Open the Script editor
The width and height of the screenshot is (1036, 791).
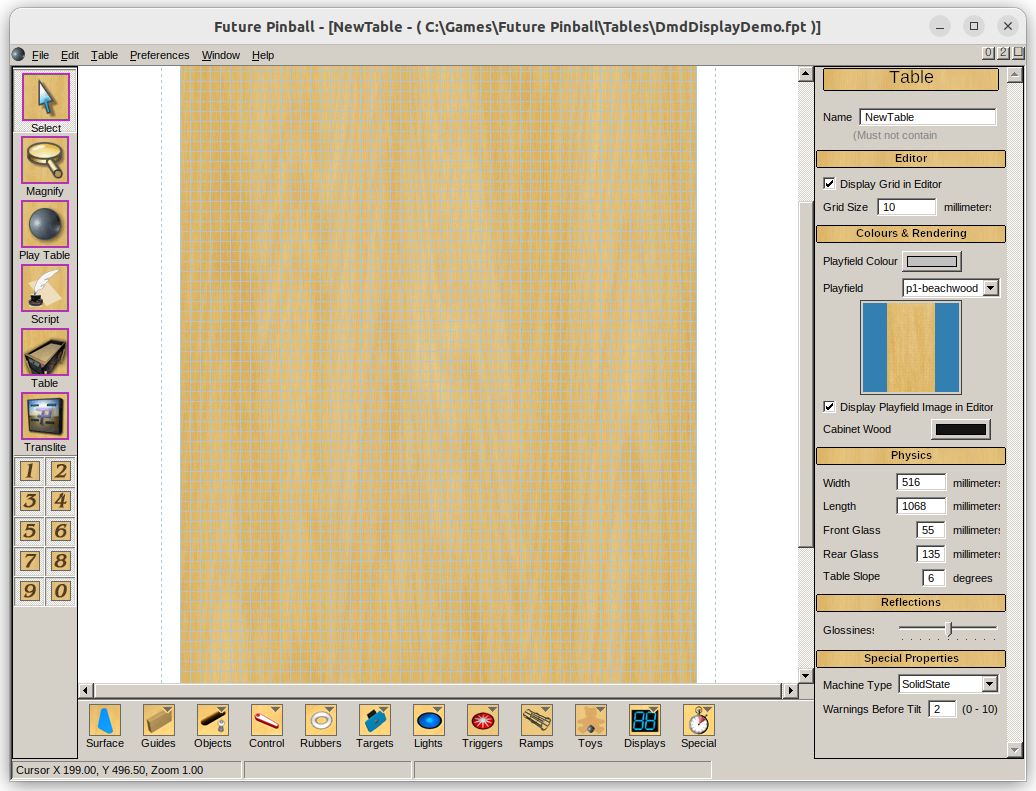pyautogui.click(x=44, y=290)
